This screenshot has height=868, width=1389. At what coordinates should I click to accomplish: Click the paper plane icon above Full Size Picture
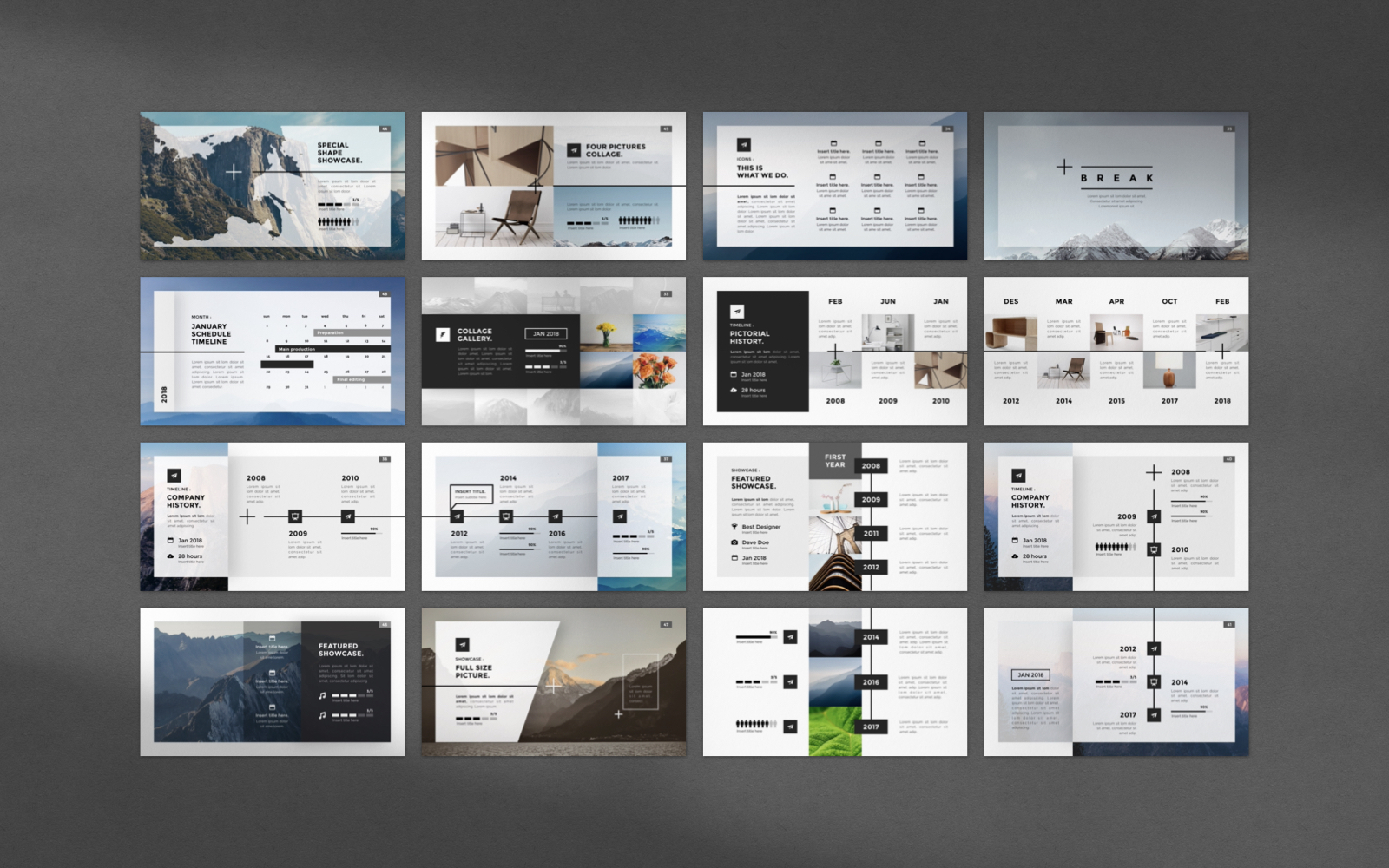click(x=462, y=644)
